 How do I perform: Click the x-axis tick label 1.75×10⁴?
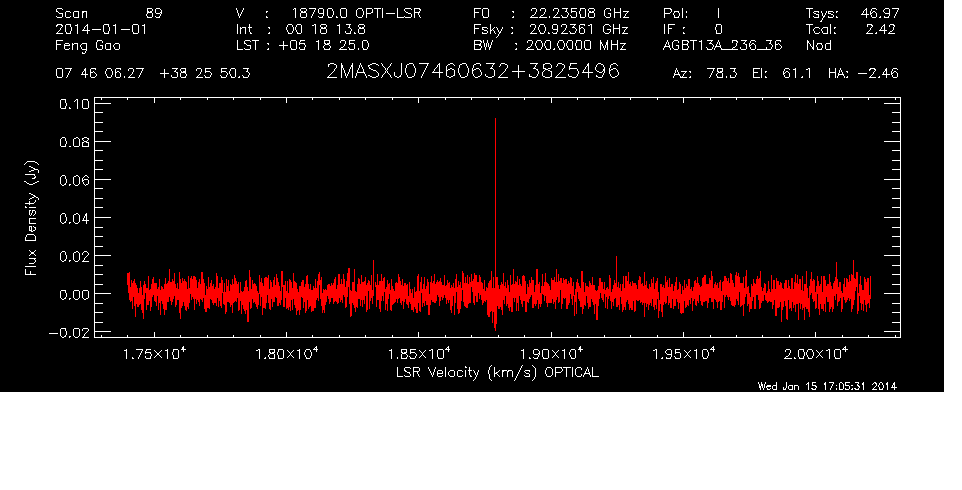tap(155, 354)
